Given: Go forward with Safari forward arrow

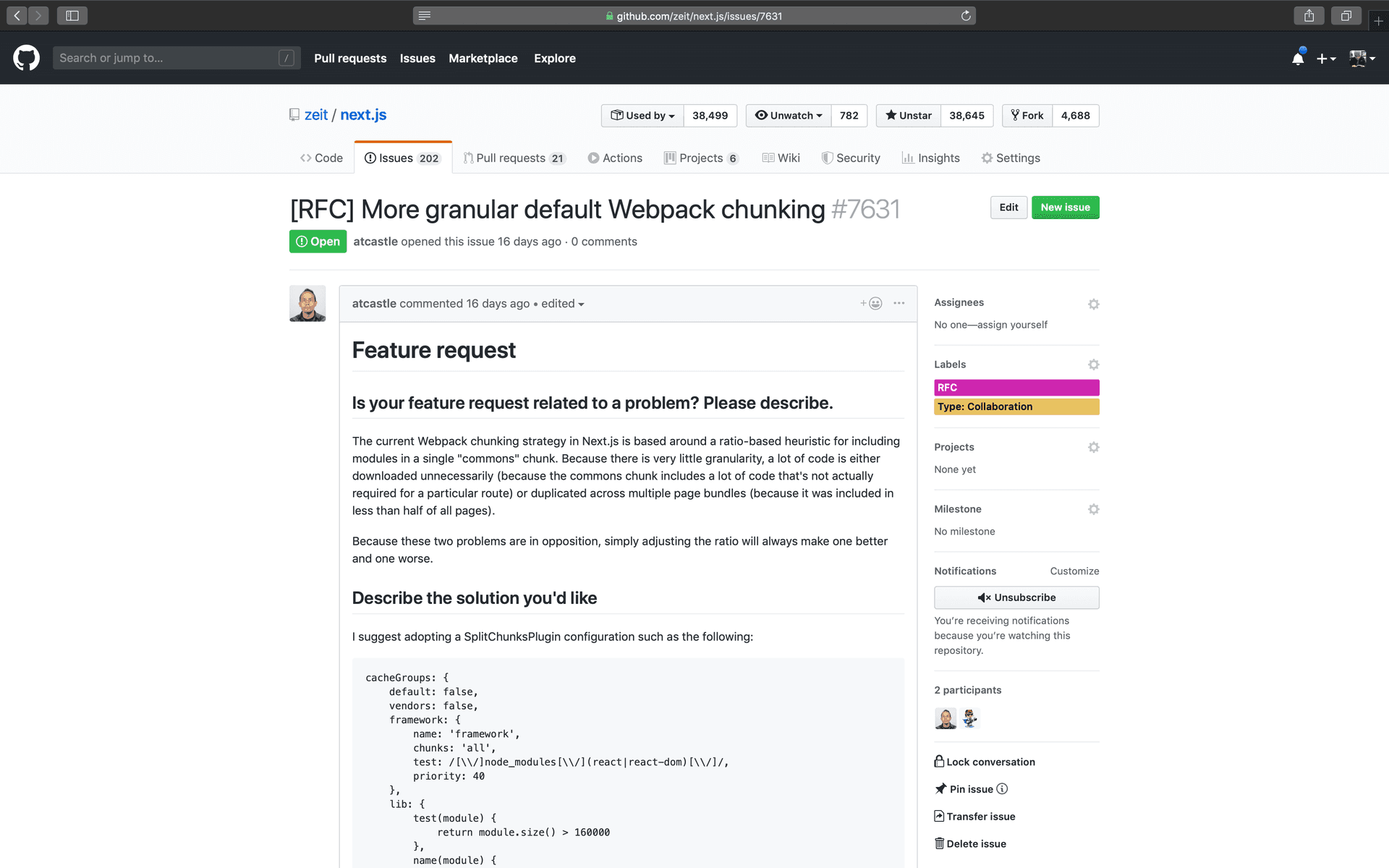Looking at the screenshot, I should [38, 15].
